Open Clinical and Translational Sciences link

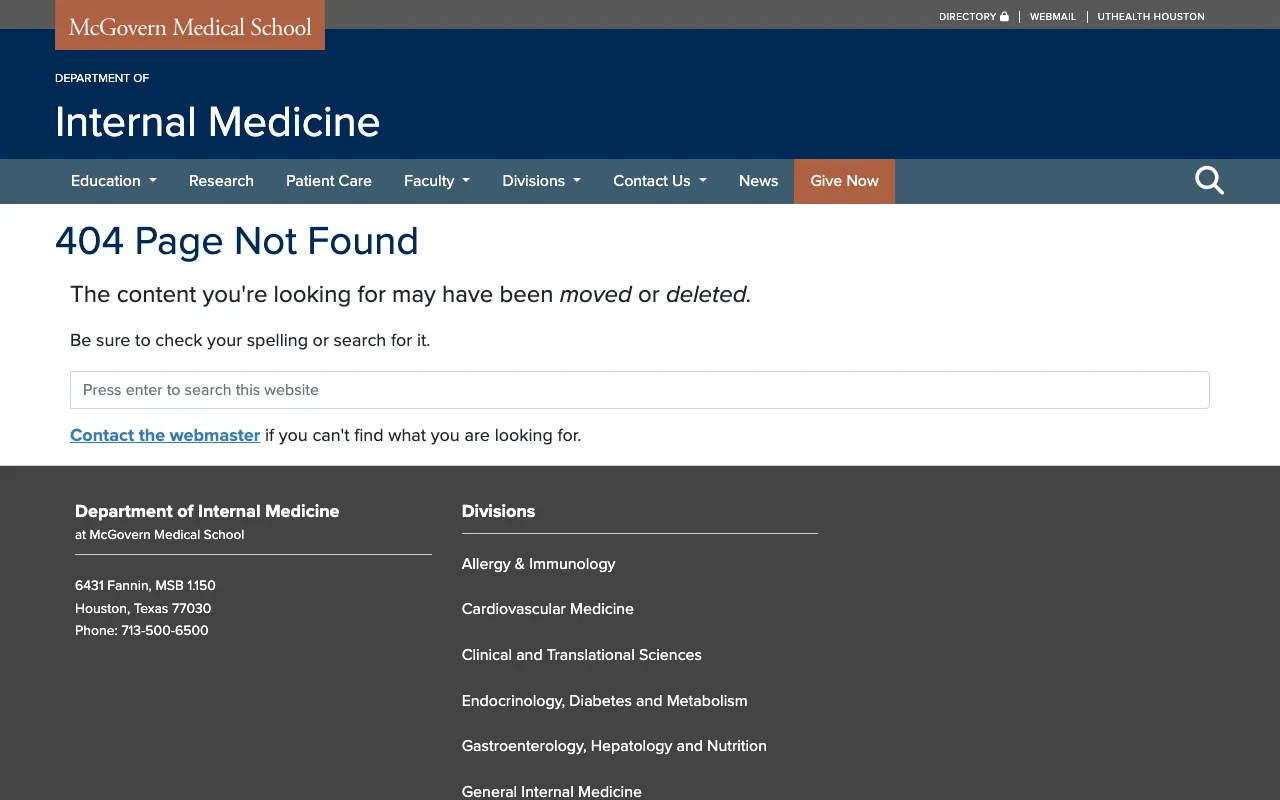click(x=581, y=655)
